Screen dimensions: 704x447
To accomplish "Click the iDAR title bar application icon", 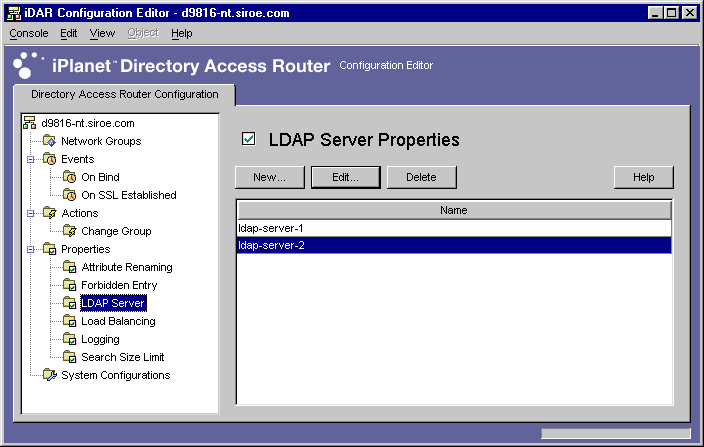I will [14, 13].
